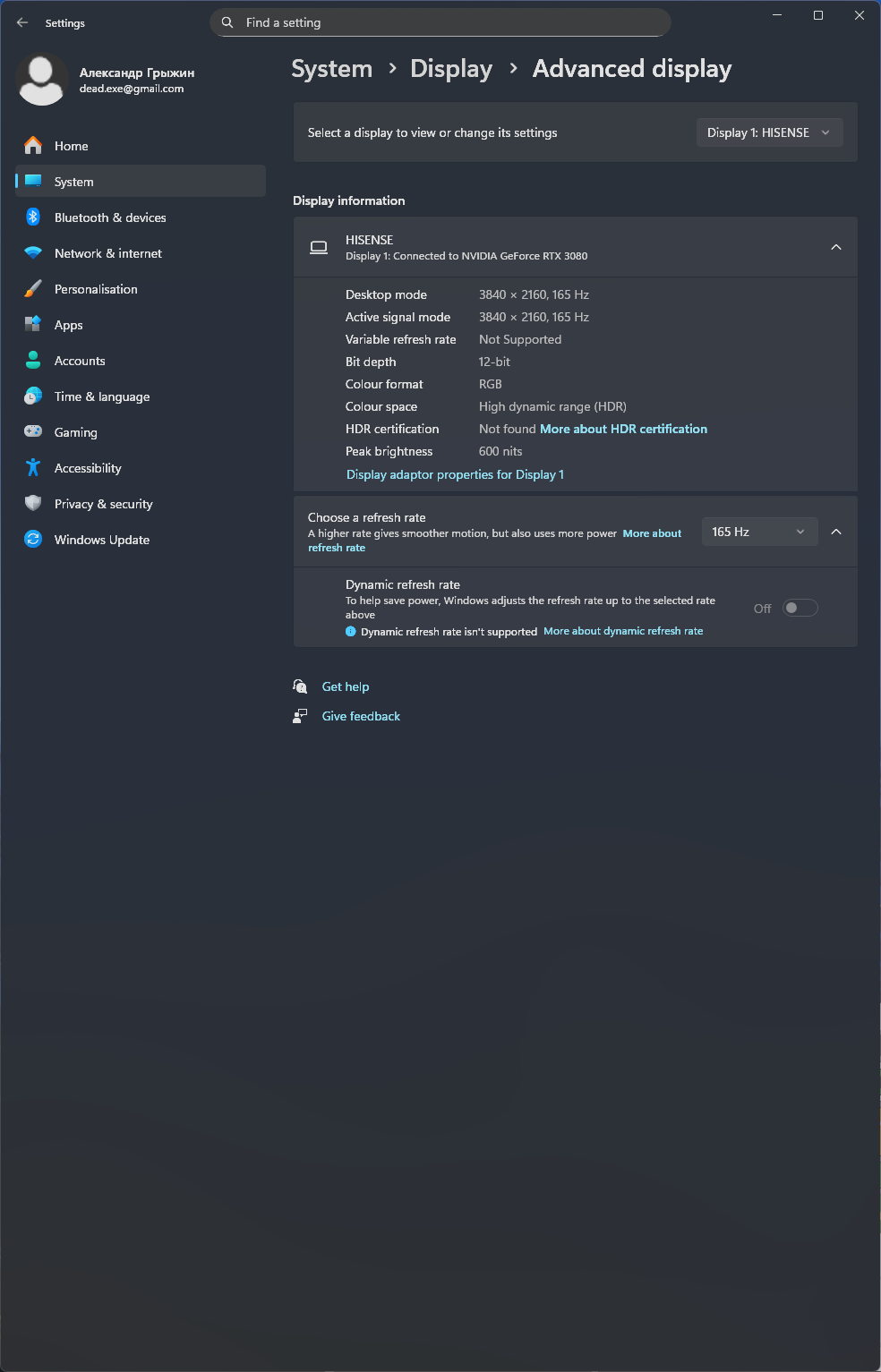
Task: Go to the Display breadcrumb
Action: (x=451, y=69)
